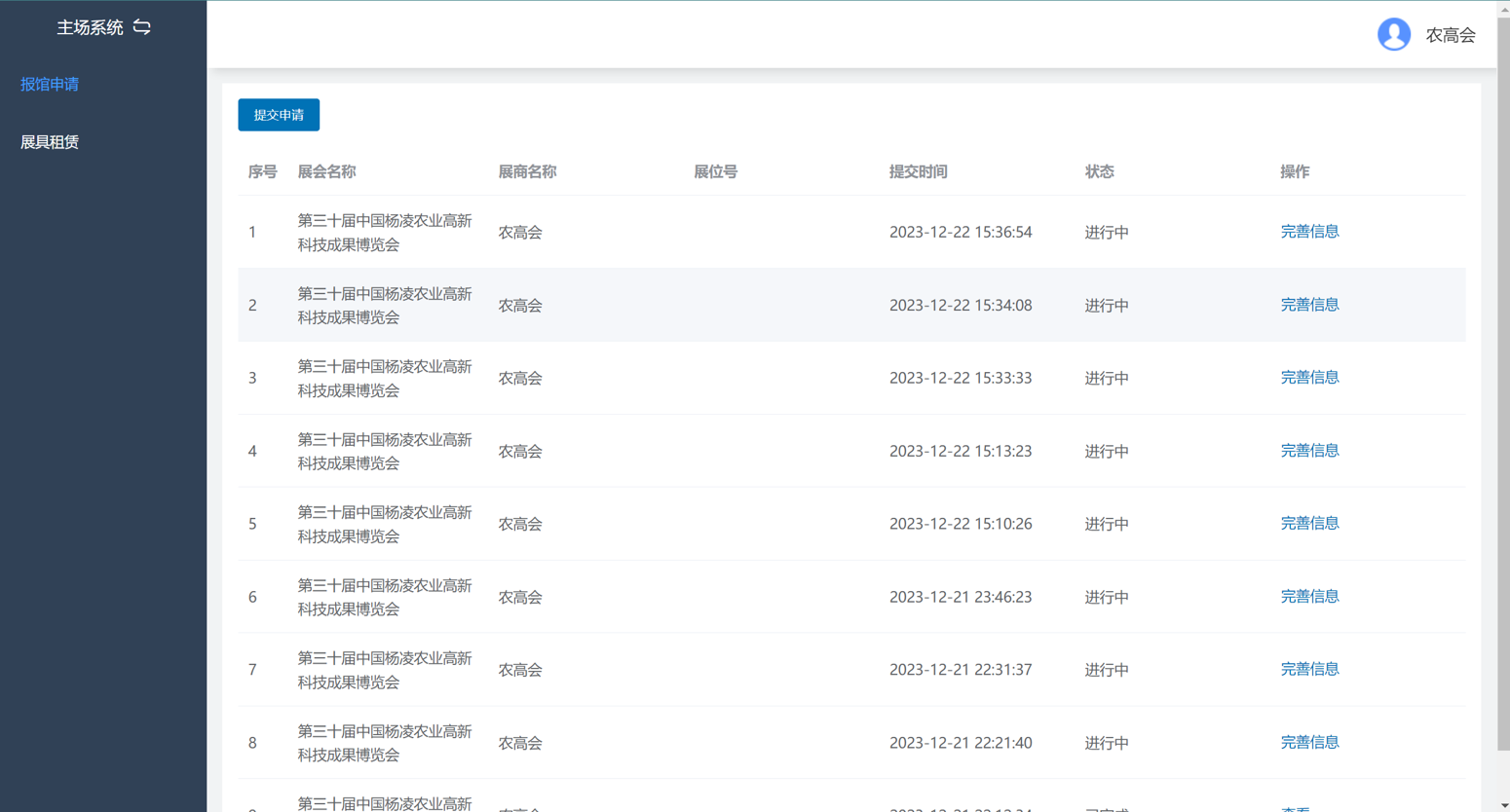This screenshot has width=1510, height=812.
Task: Open the 报馆申请 menu item
Action: (50, 85)
